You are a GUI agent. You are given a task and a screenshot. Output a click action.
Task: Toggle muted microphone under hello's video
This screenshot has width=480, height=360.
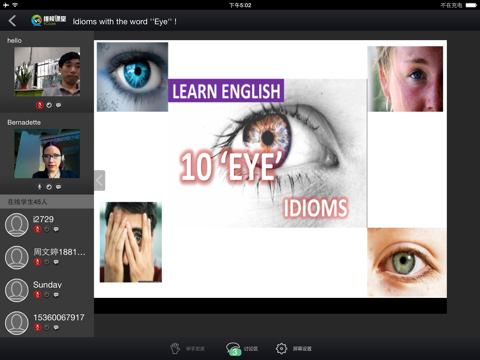click(39, 105)
